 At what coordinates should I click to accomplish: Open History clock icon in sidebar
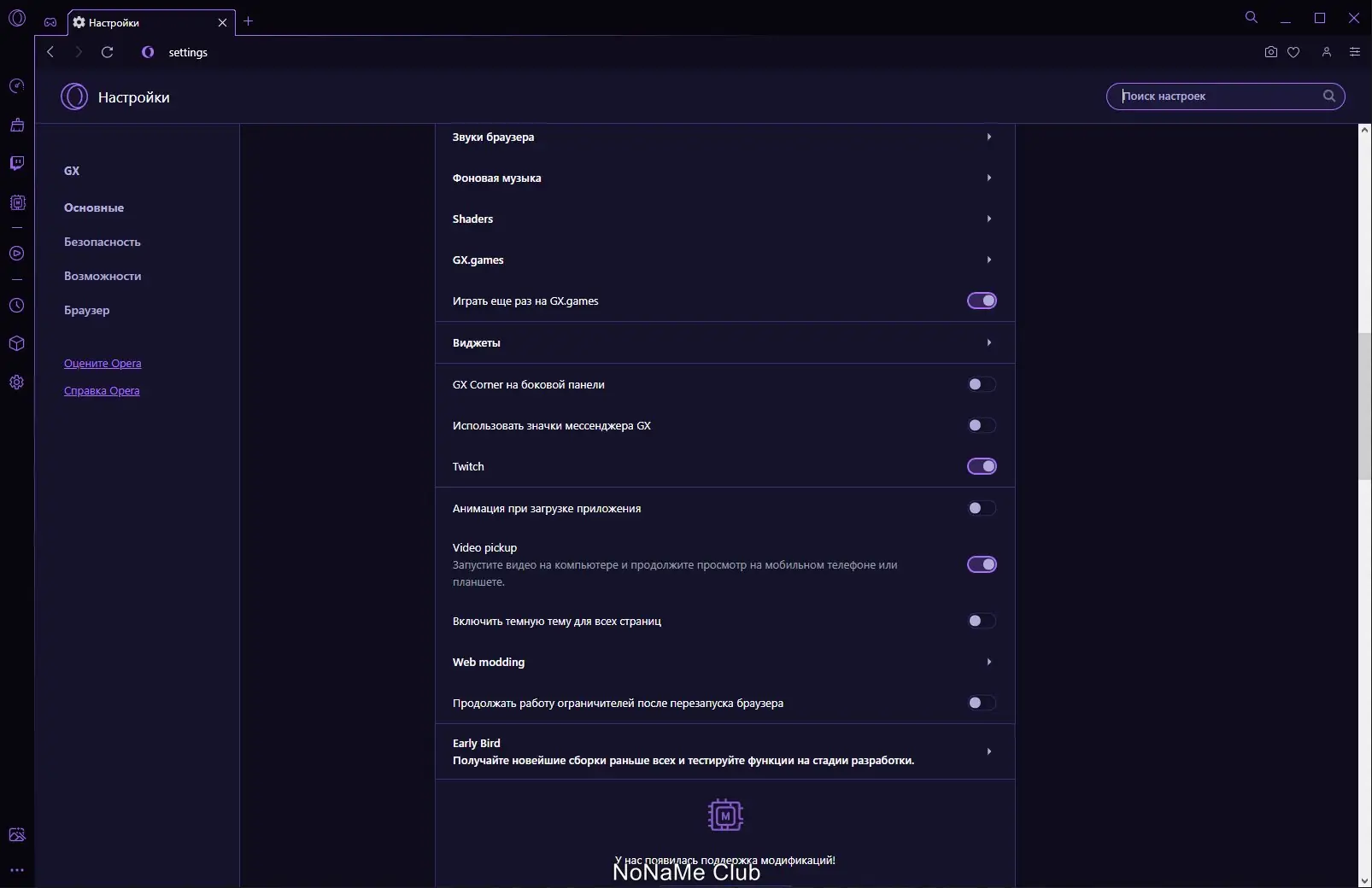[17, 306]
